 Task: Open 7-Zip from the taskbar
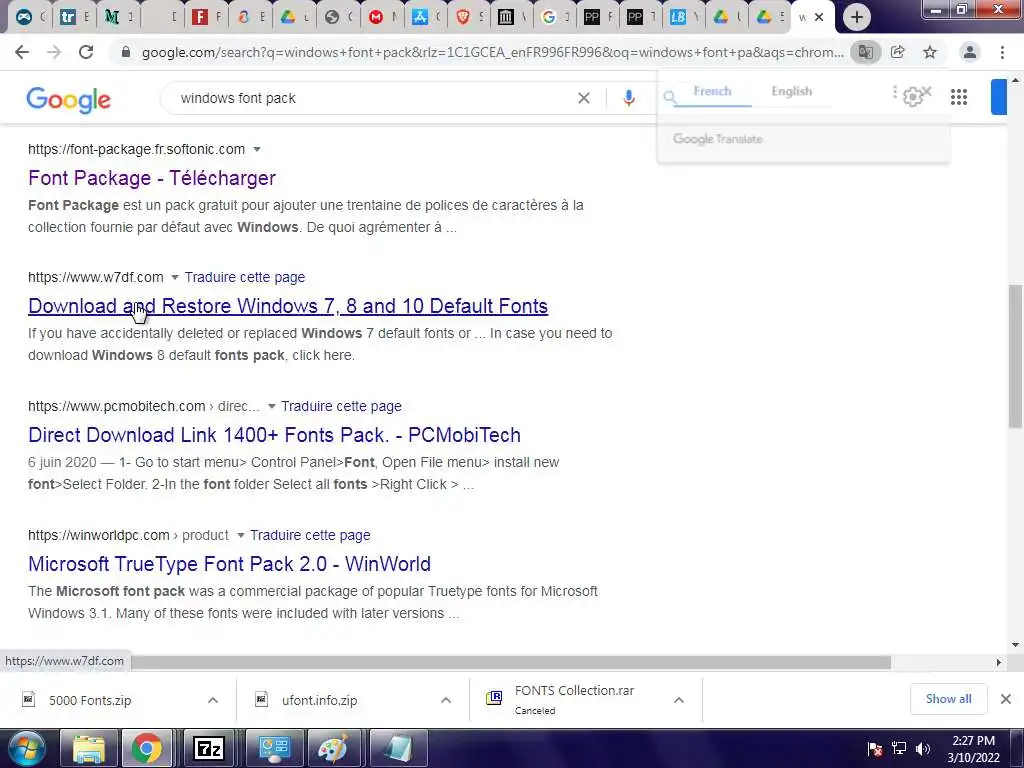click(209, 748)
